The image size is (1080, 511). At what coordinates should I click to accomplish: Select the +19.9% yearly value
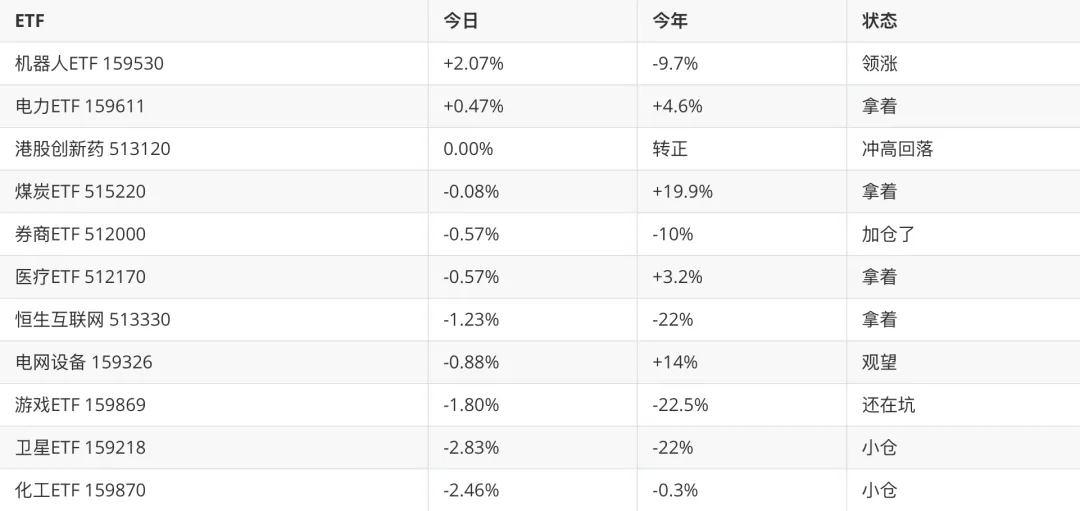pyautogui.click(x=683, y=192)
